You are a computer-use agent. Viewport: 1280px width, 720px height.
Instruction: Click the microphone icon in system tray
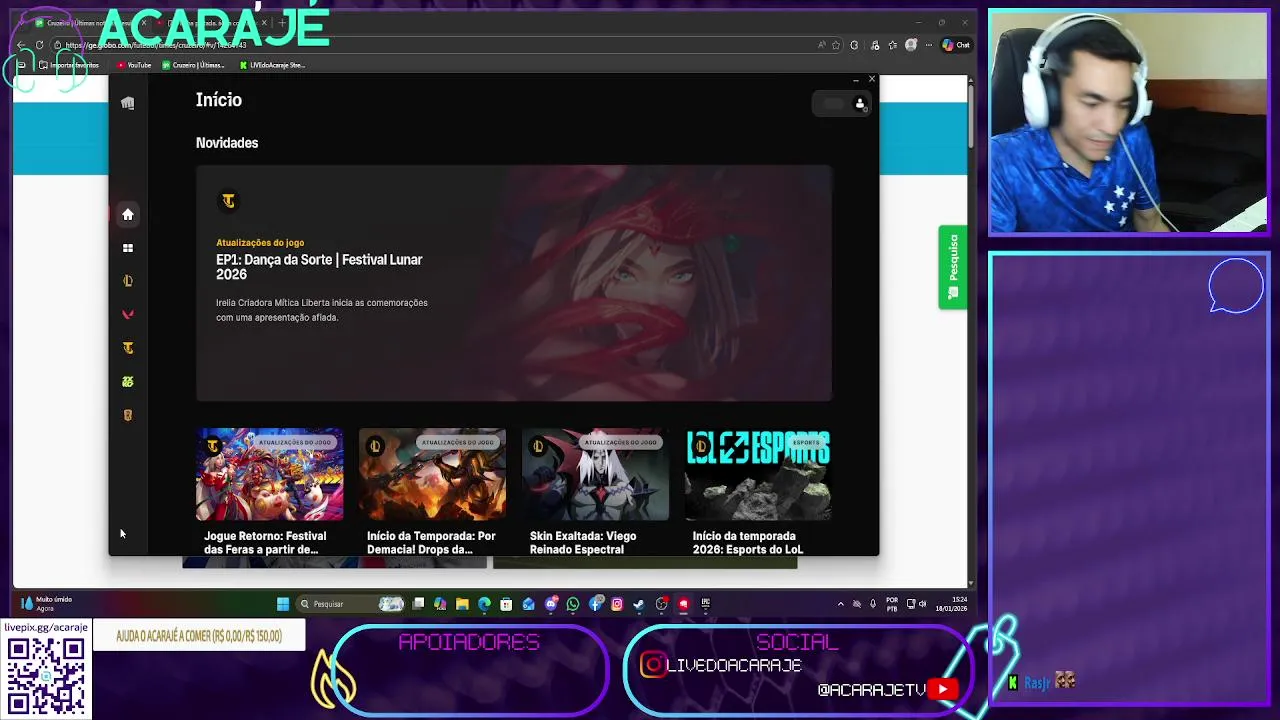(873, 603)
